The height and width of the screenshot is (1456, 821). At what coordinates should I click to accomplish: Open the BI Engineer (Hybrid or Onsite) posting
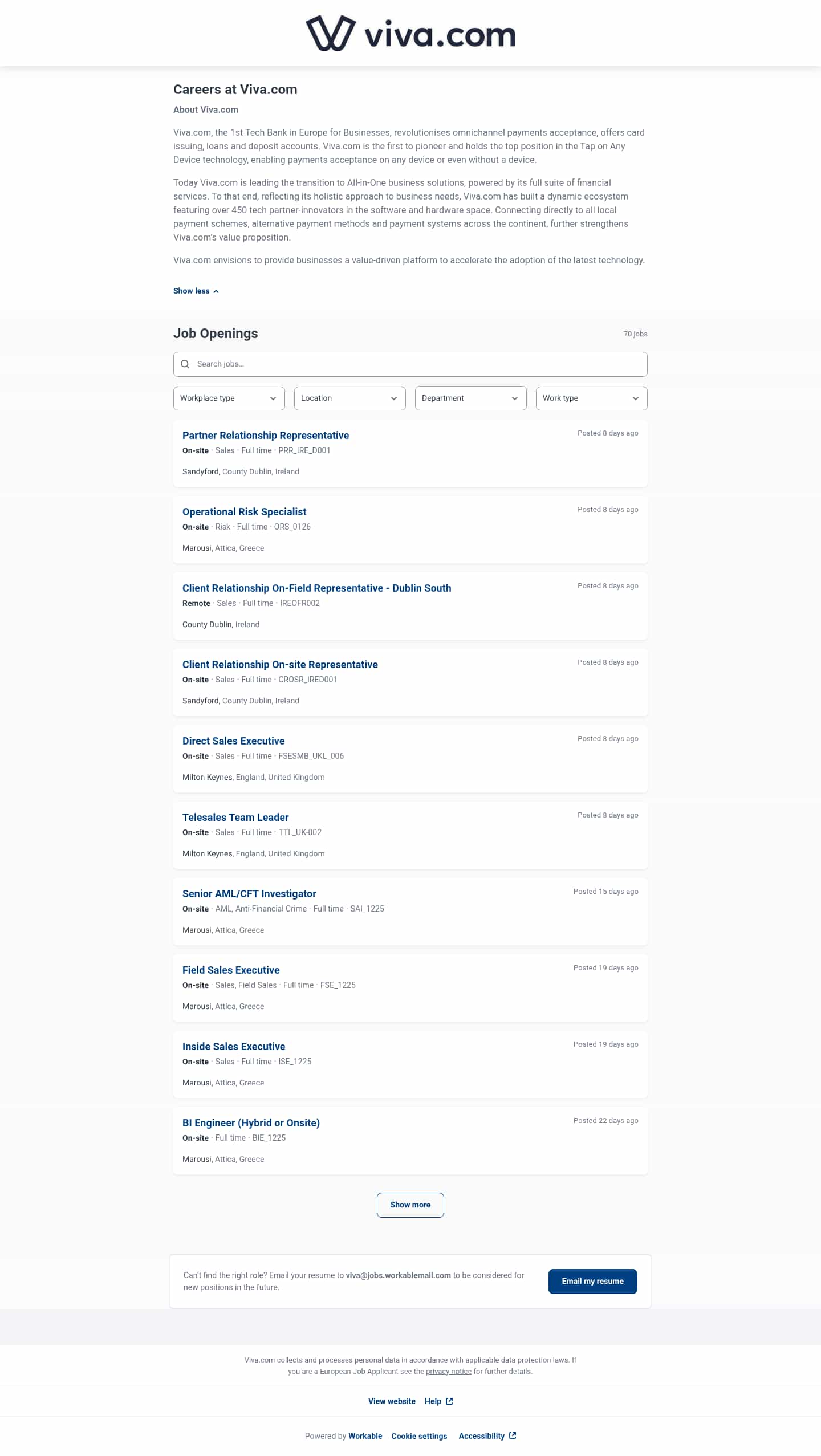pyautogui.click(x=251, y=1122)
